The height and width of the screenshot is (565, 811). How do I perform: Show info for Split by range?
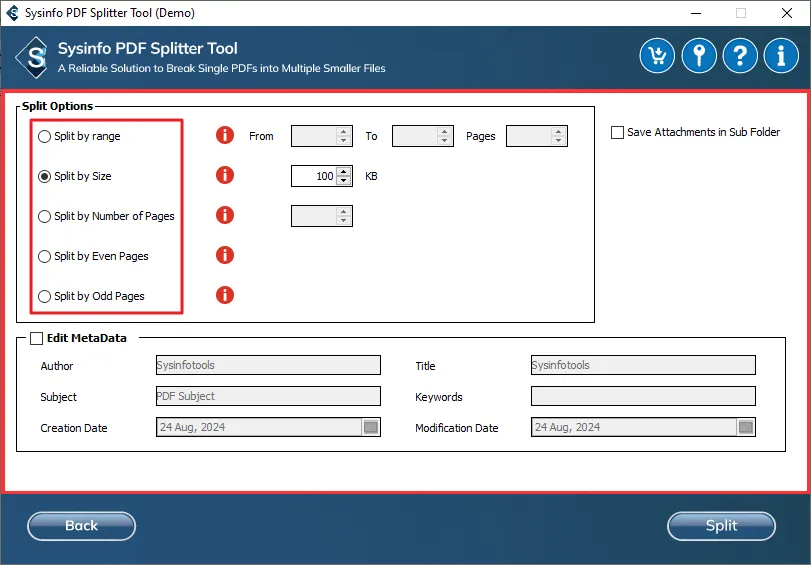[224, 135]
